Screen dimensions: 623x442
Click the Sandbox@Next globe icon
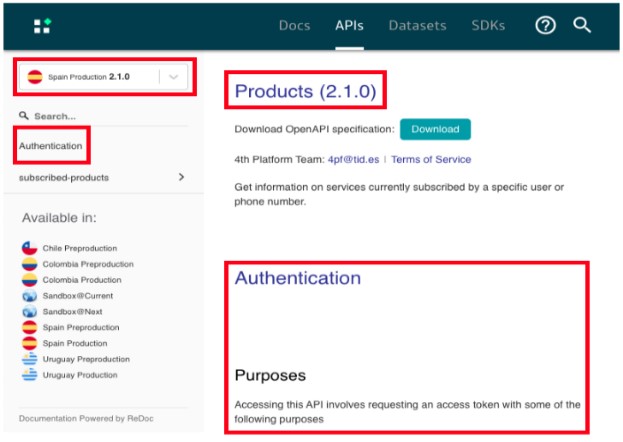tap(29, 312)
